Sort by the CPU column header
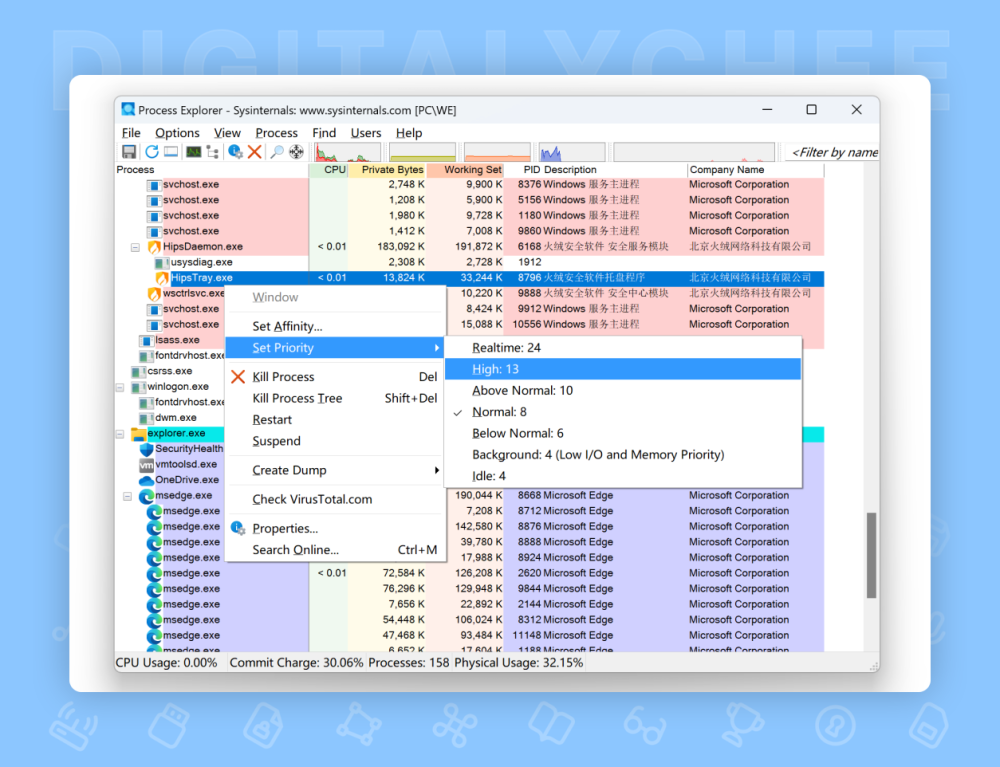 (328, 170)
